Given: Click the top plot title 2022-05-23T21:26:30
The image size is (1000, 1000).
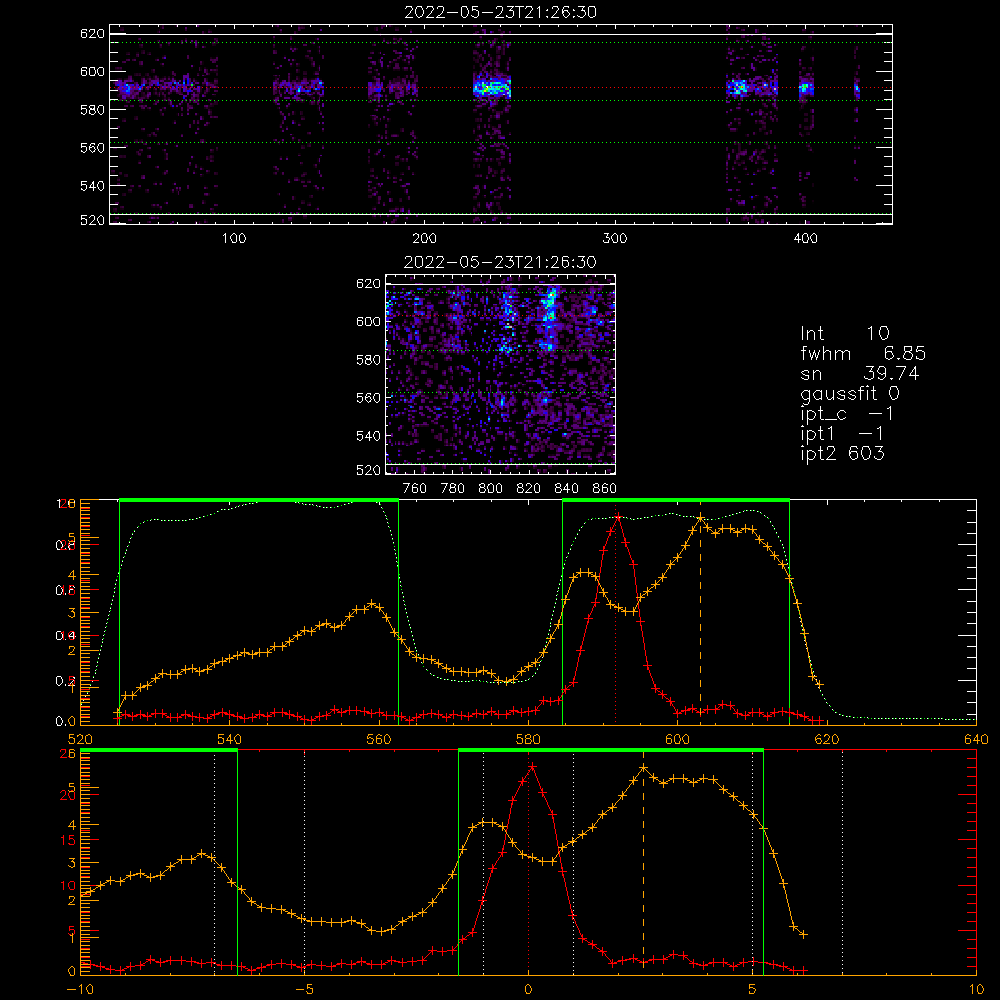Looking at the screenshot, I should [x=500, y=12].
